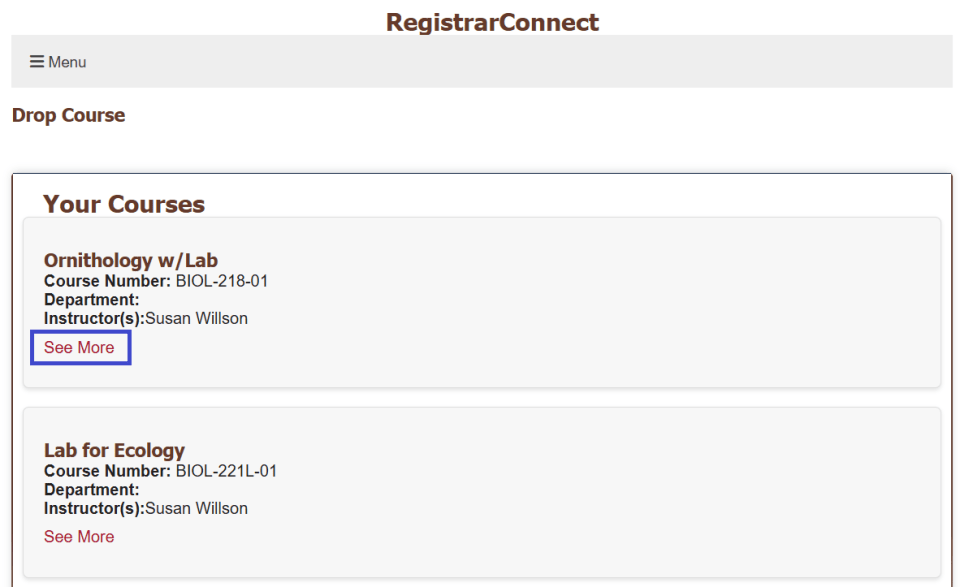The width and height of the screenshot is (960, 587).
Task: Expand See More under Ornithology w/Lab
Action: coord(79,348)
